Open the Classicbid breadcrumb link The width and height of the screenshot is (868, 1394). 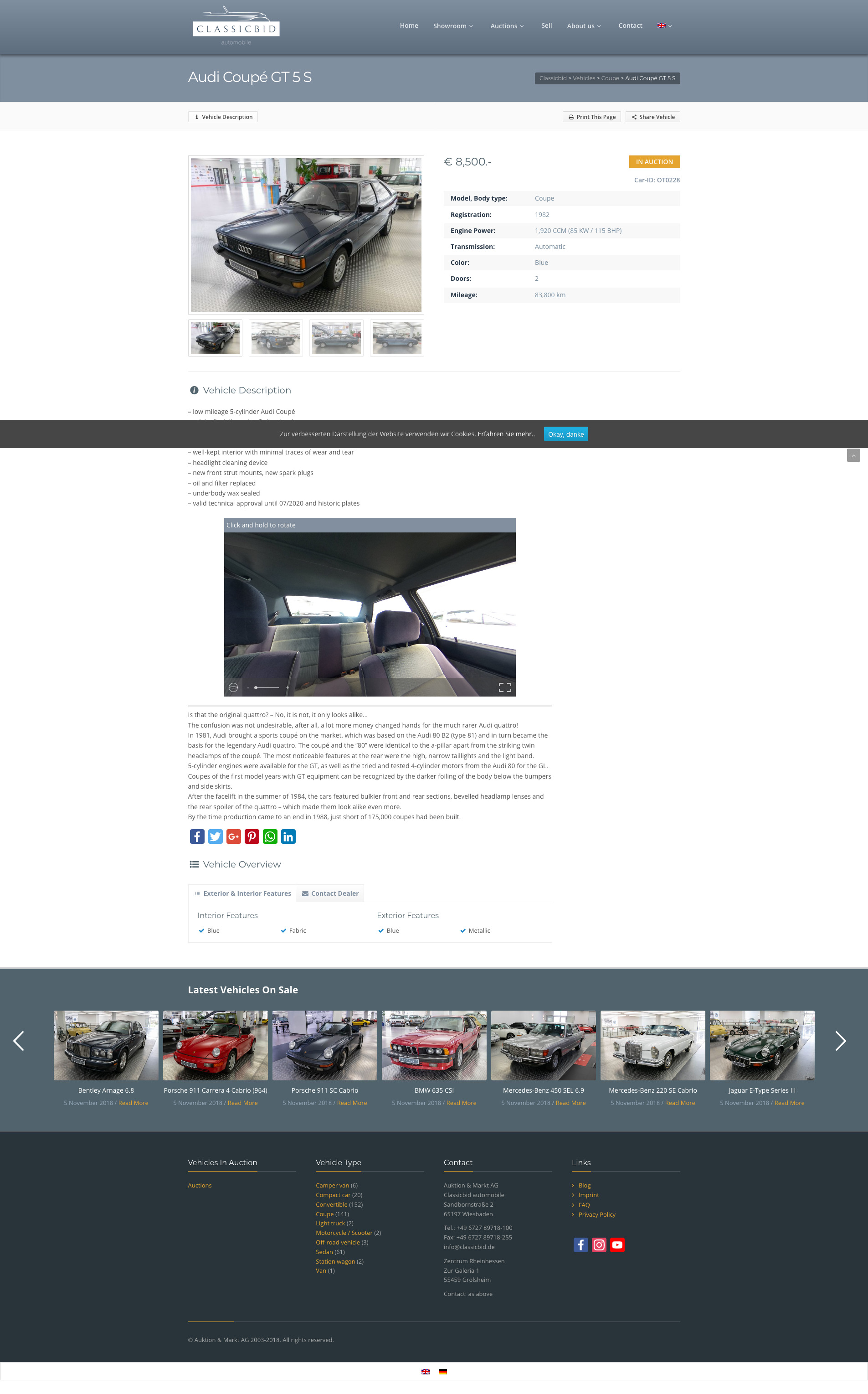(553, 78)
